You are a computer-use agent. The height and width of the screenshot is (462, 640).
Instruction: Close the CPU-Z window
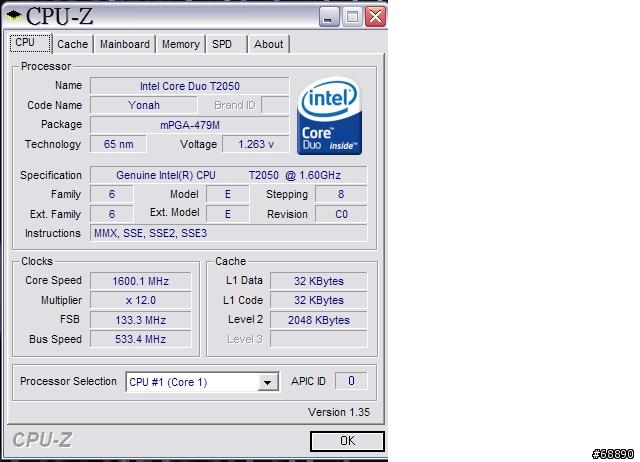tap(376, 17)
